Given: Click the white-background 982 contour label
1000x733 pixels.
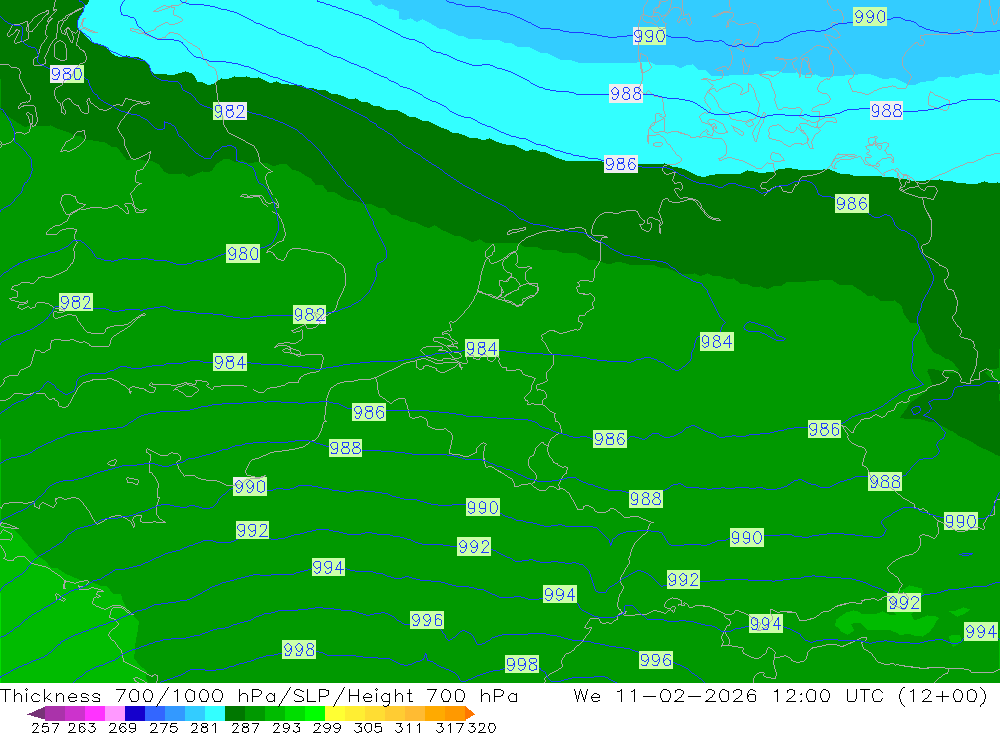Looking at the screenshot, I should pyautogui.click(x=230, y=111).
